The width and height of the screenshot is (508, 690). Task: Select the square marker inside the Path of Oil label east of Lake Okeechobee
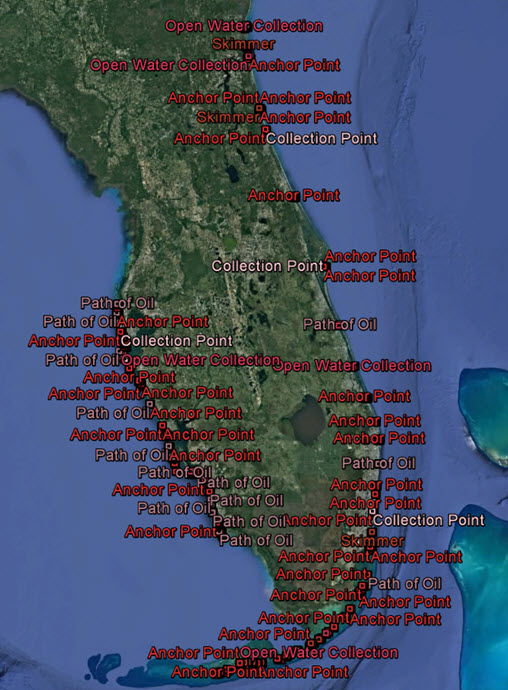pyautogui.click(x=377, y=463)
